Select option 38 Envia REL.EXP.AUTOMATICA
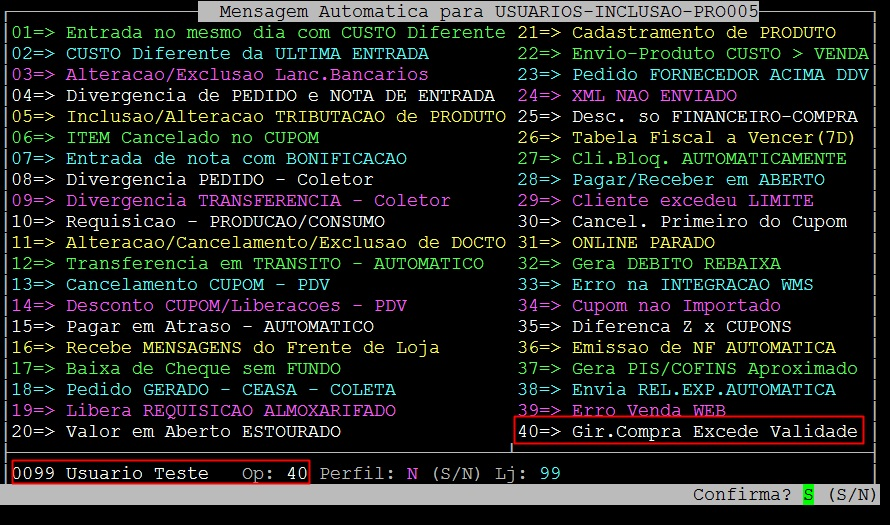The width and height of the screenshot is (890, 525). (x=677, y=390)
